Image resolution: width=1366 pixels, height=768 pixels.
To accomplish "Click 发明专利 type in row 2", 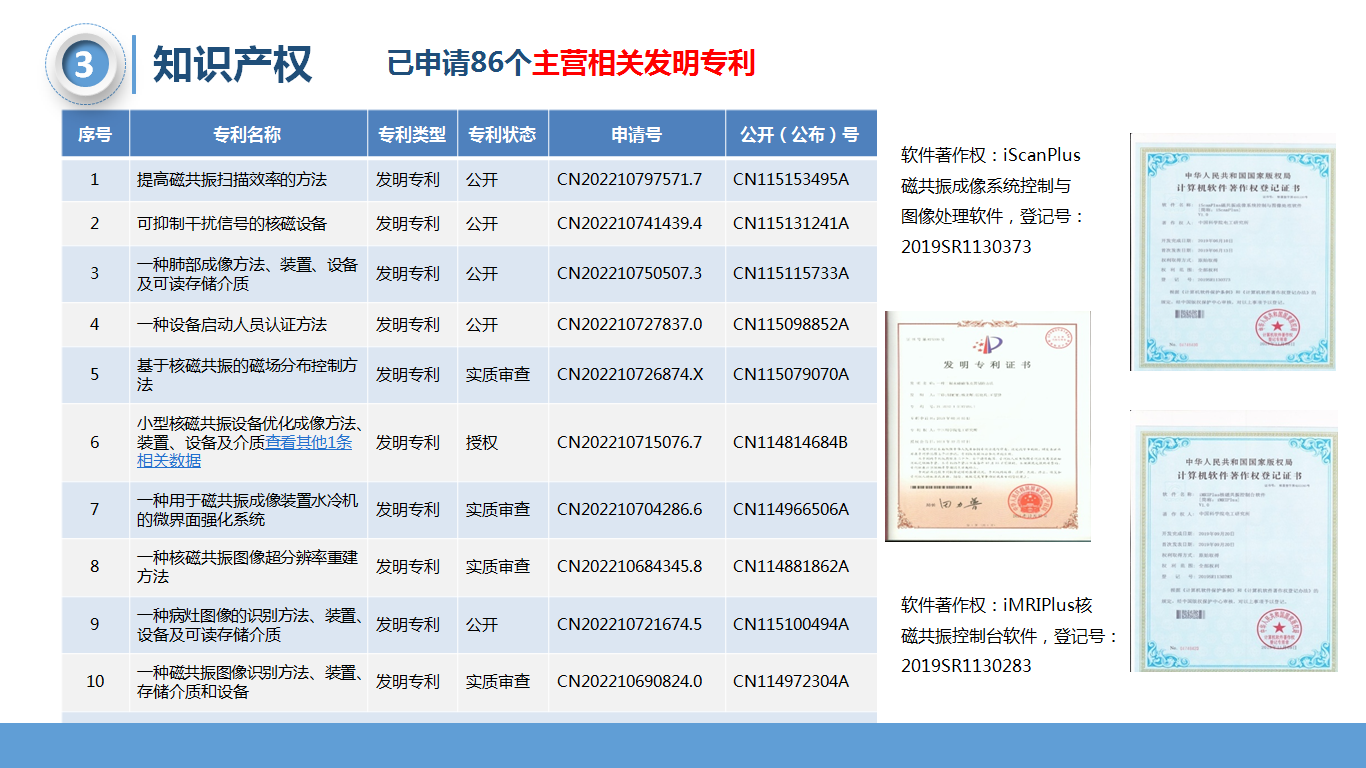I will click(408, 223).
